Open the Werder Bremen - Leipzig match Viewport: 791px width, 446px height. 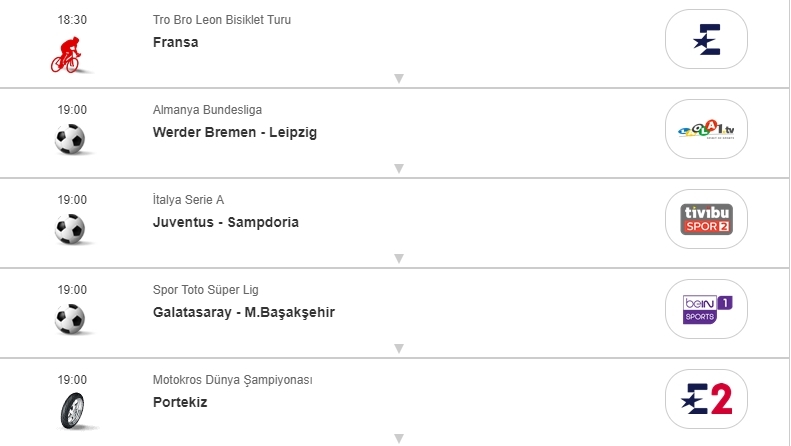click(235, 132)
